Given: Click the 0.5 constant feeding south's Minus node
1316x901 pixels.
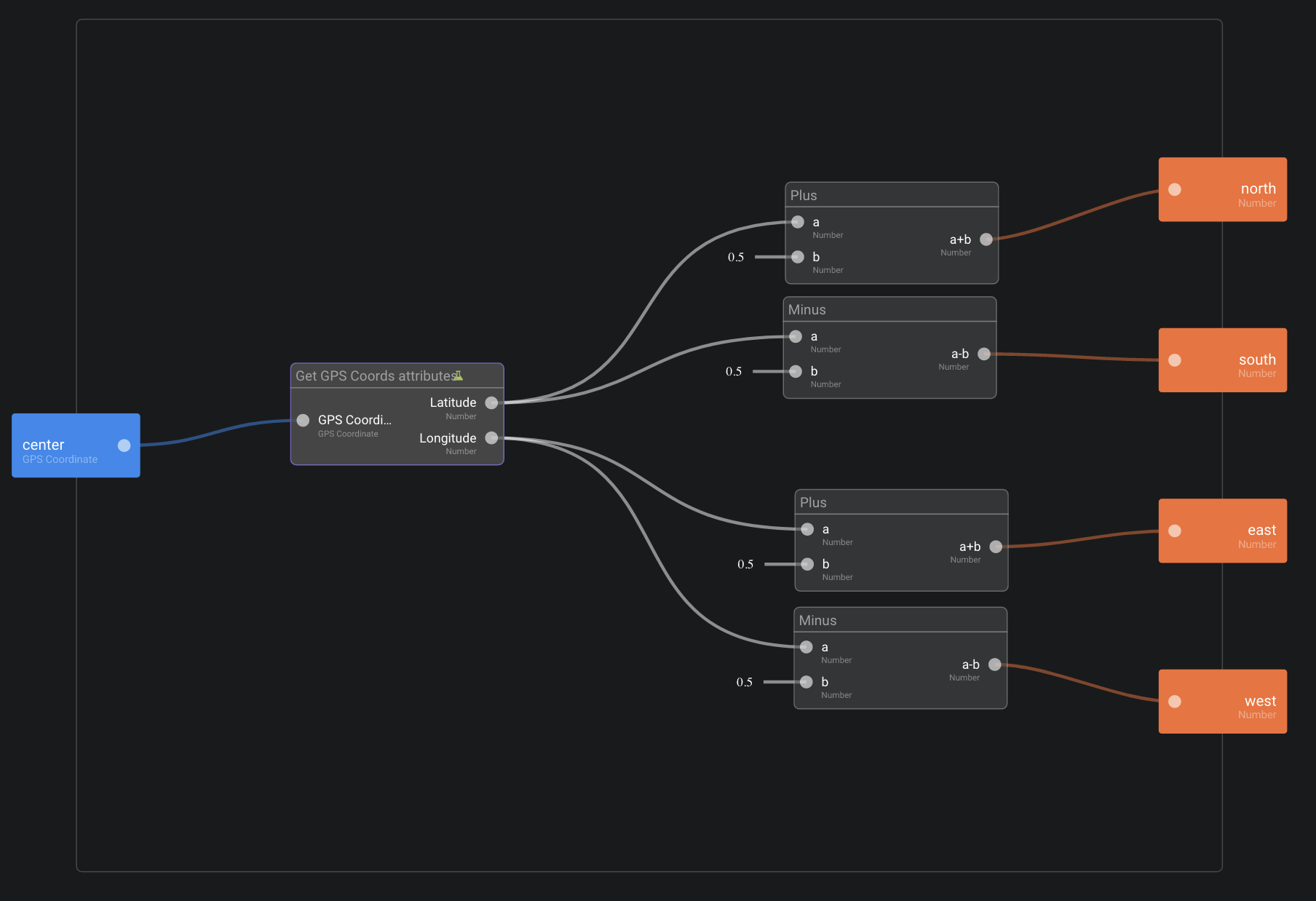Looking at the screenshot, I should [734, 372].
